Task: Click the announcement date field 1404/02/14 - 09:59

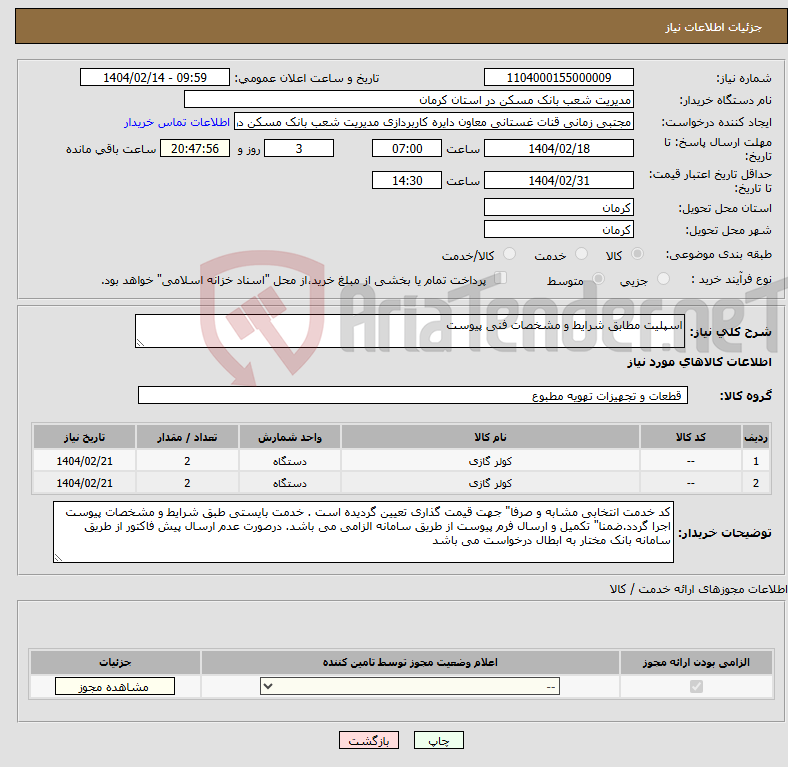Action: tap(155, 77)
